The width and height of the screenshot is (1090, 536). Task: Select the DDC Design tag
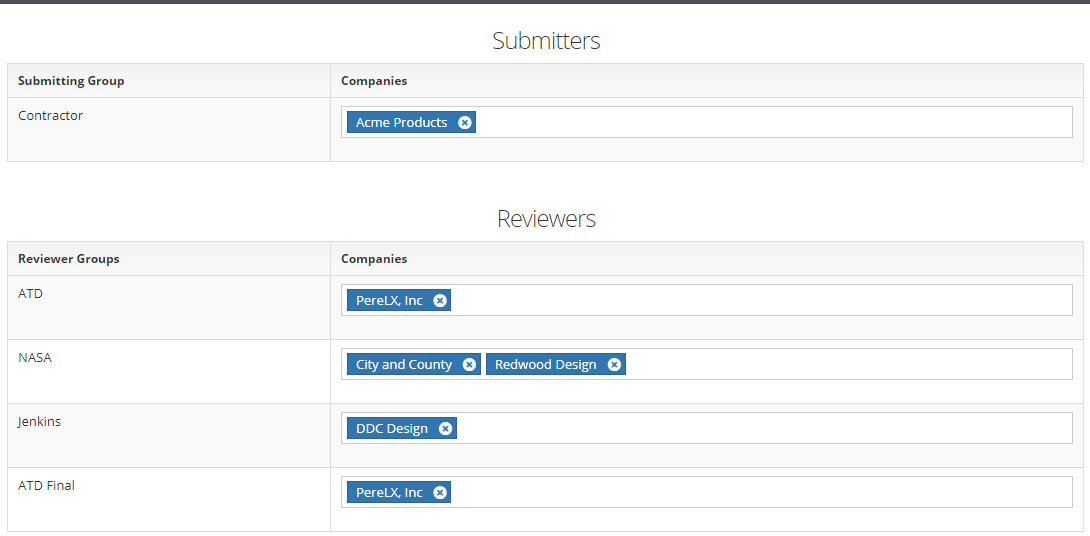[392, 428]
